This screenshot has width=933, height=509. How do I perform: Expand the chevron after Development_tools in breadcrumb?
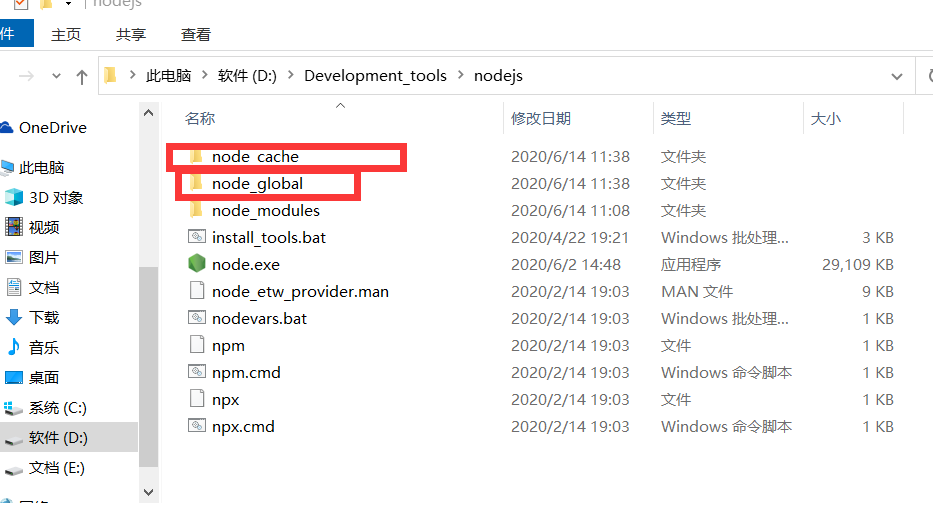click(461, 75)
